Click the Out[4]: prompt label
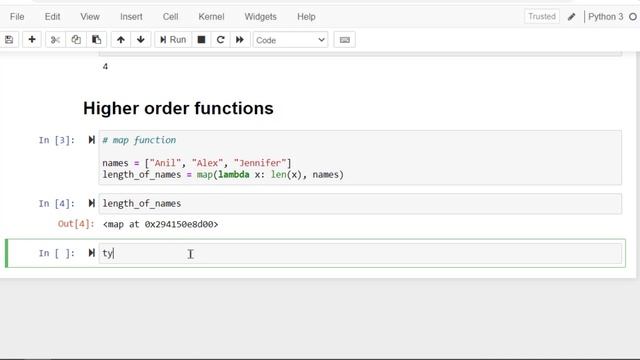Screen dimensions: 640x360 76,224
